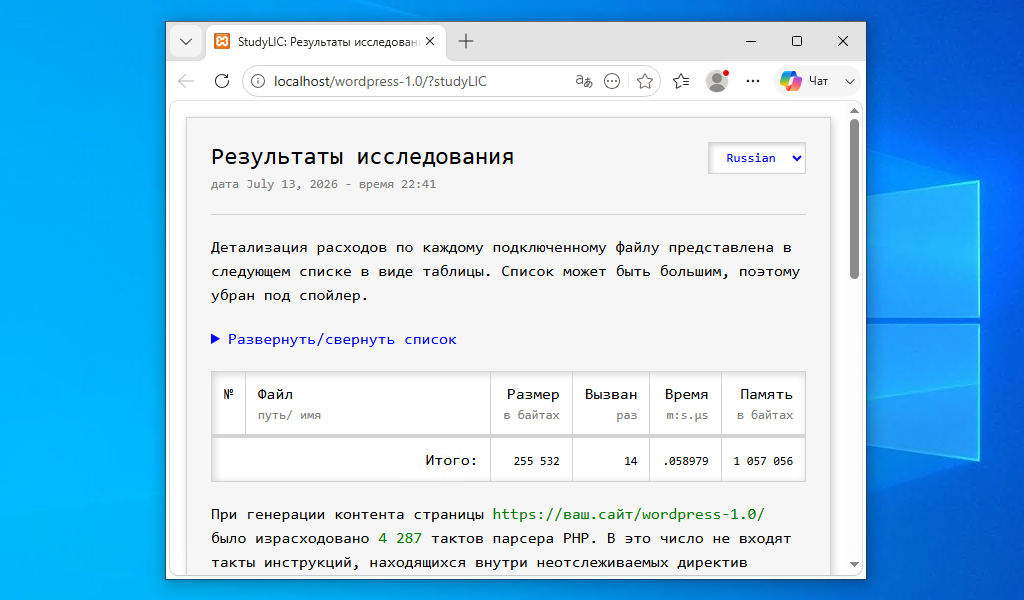Click the total size 255 532
Screen dimensions: 1024x600
(x=536, y=461)
